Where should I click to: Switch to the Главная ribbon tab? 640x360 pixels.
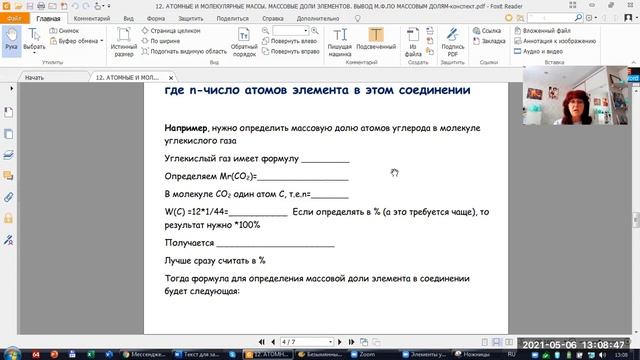(x=48, y=18)
